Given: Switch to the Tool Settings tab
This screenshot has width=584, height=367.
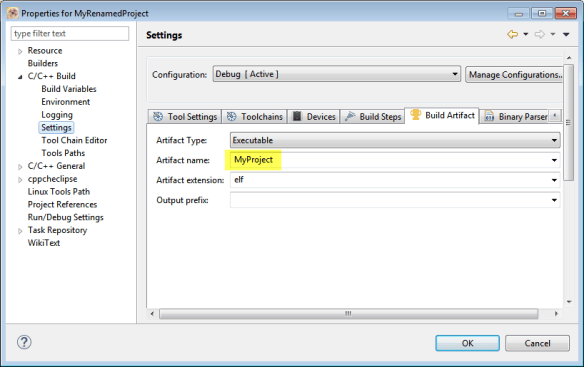Looking at the screenshot, I should tap(185, 117).
